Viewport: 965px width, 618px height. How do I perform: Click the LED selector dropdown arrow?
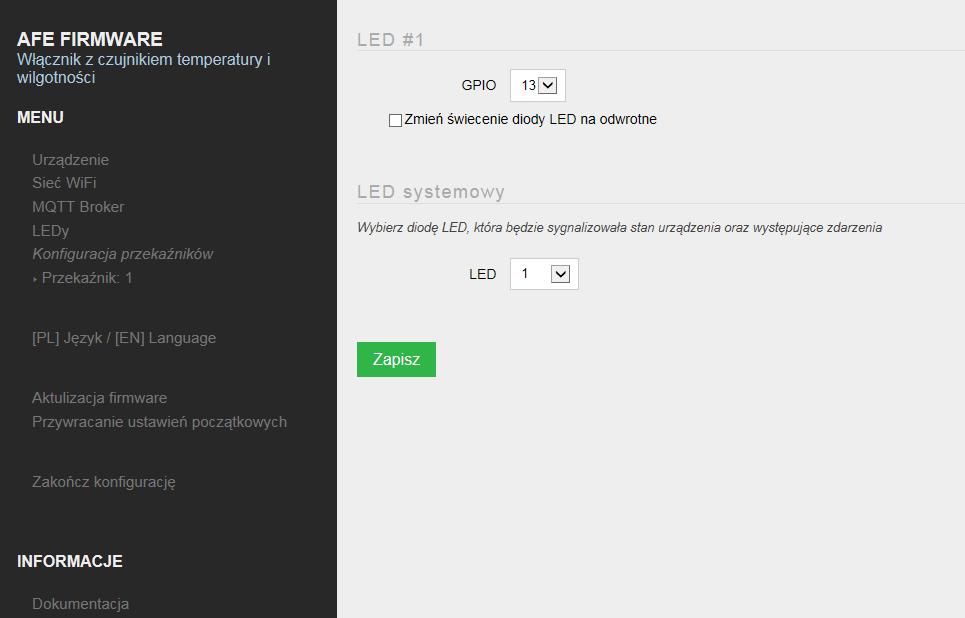(560, 274)
